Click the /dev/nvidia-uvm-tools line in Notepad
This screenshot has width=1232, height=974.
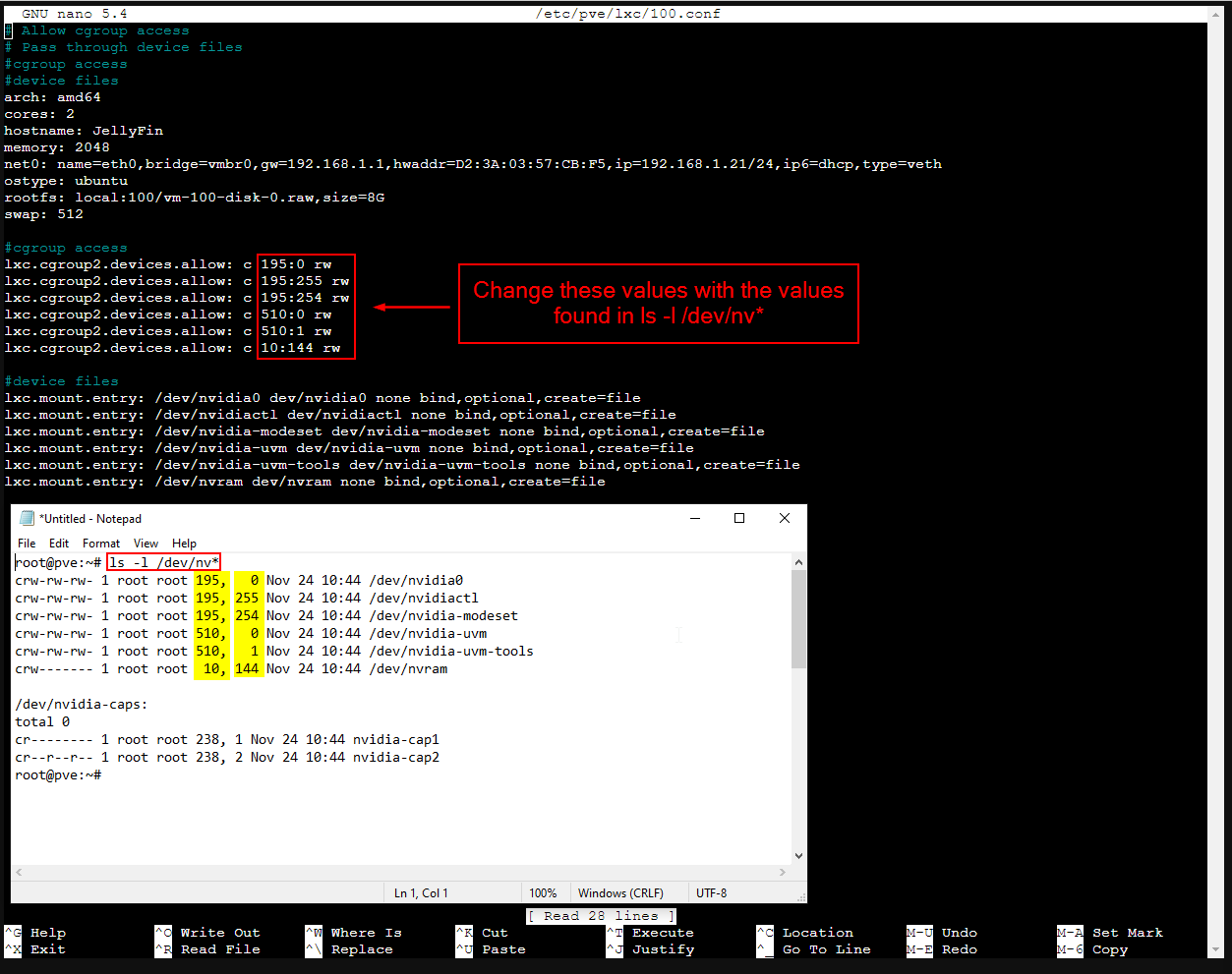click(274, 651)
